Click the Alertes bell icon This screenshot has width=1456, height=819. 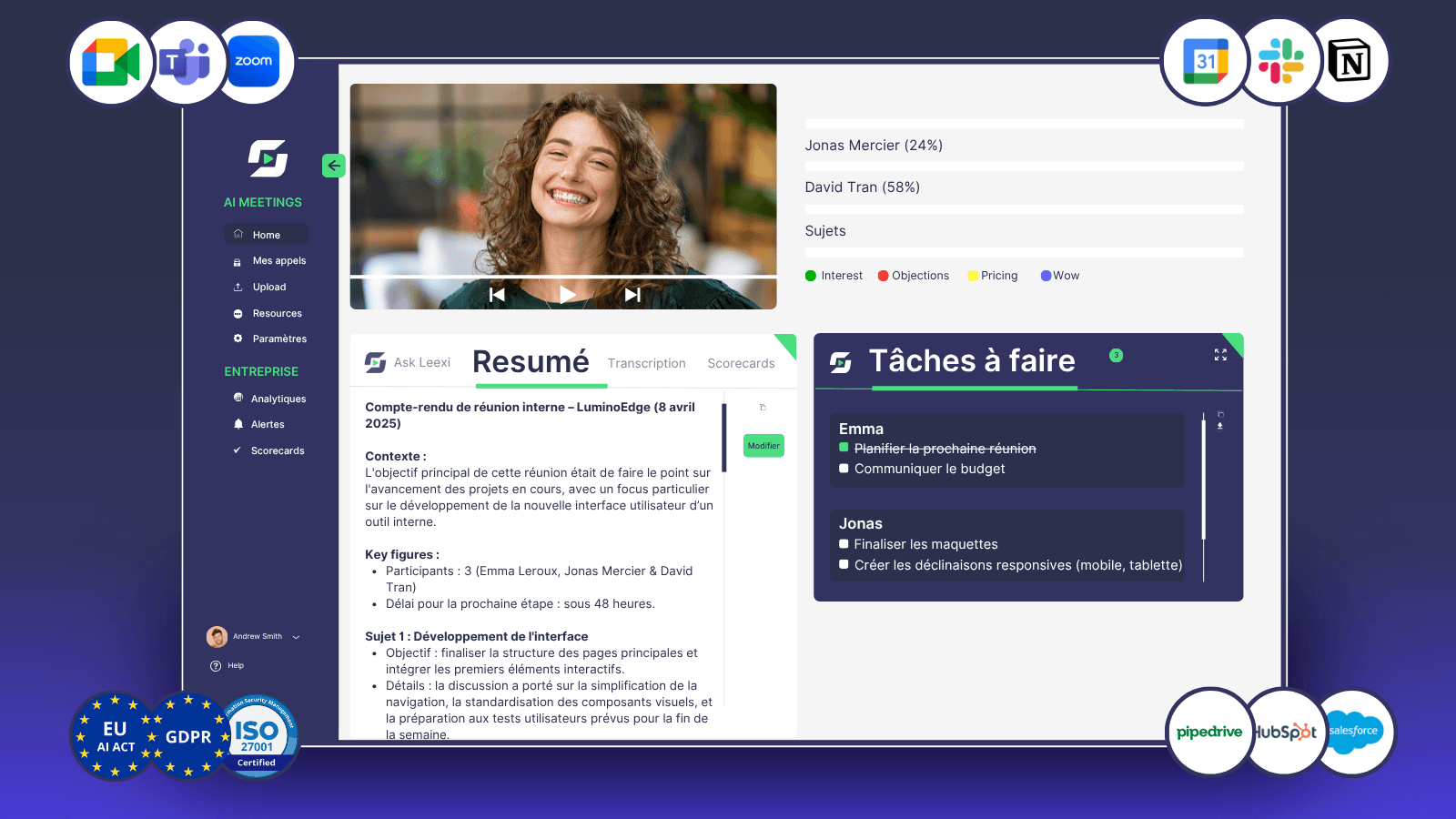[x=238, y=424]
